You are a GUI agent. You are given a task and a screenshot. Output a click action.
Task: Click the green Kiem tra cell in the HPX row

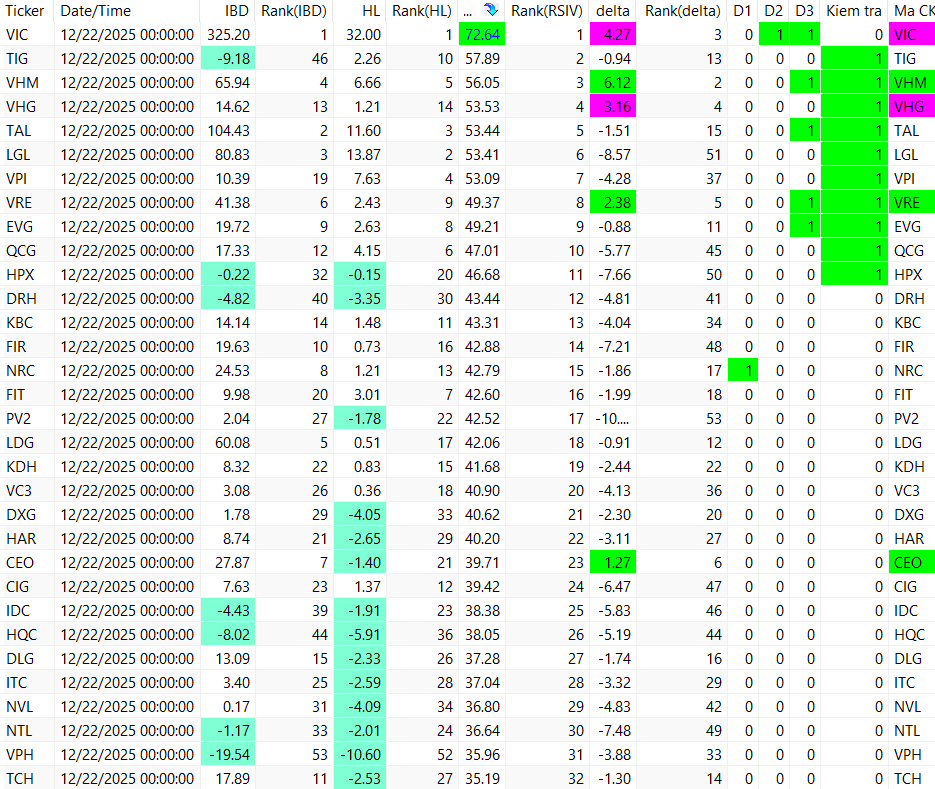pos(854,274)
